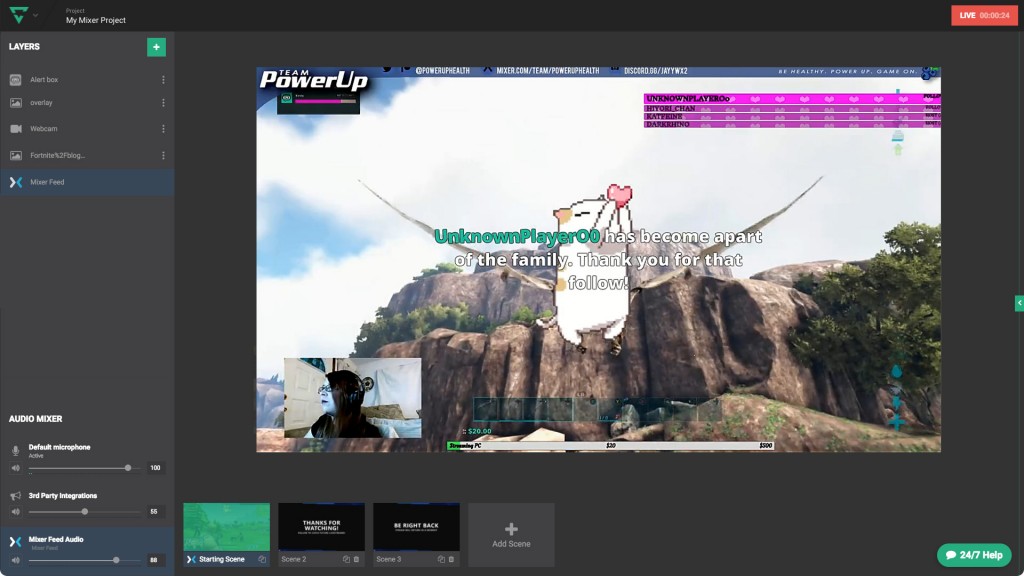
Task: Select the webcam feed in the preview
Action: pos(353,398)
